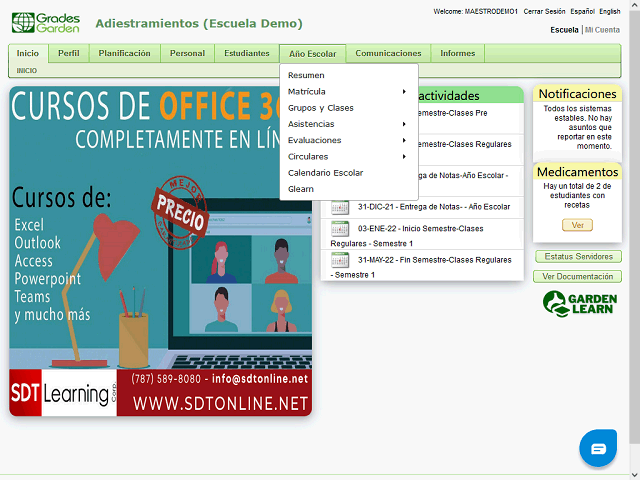Expand the Matrícula submenu arrow
This screenshot has width=640, height=480.
404,91
